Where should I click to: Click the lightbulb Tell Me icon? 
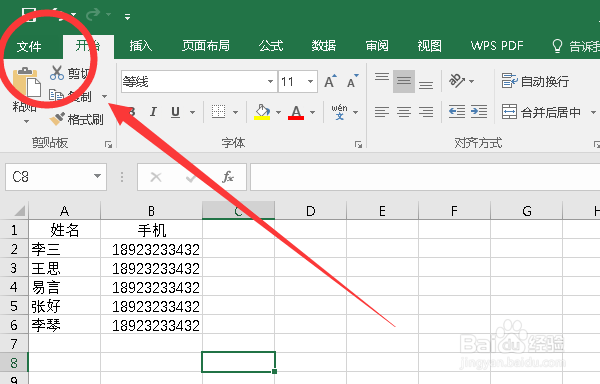(x=557, y=46)
